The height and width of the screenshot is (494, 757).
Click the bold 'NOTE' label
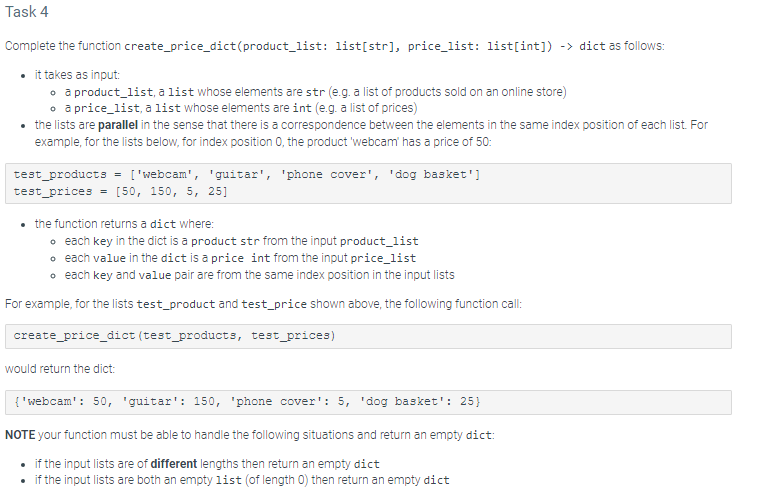point(20,435)
